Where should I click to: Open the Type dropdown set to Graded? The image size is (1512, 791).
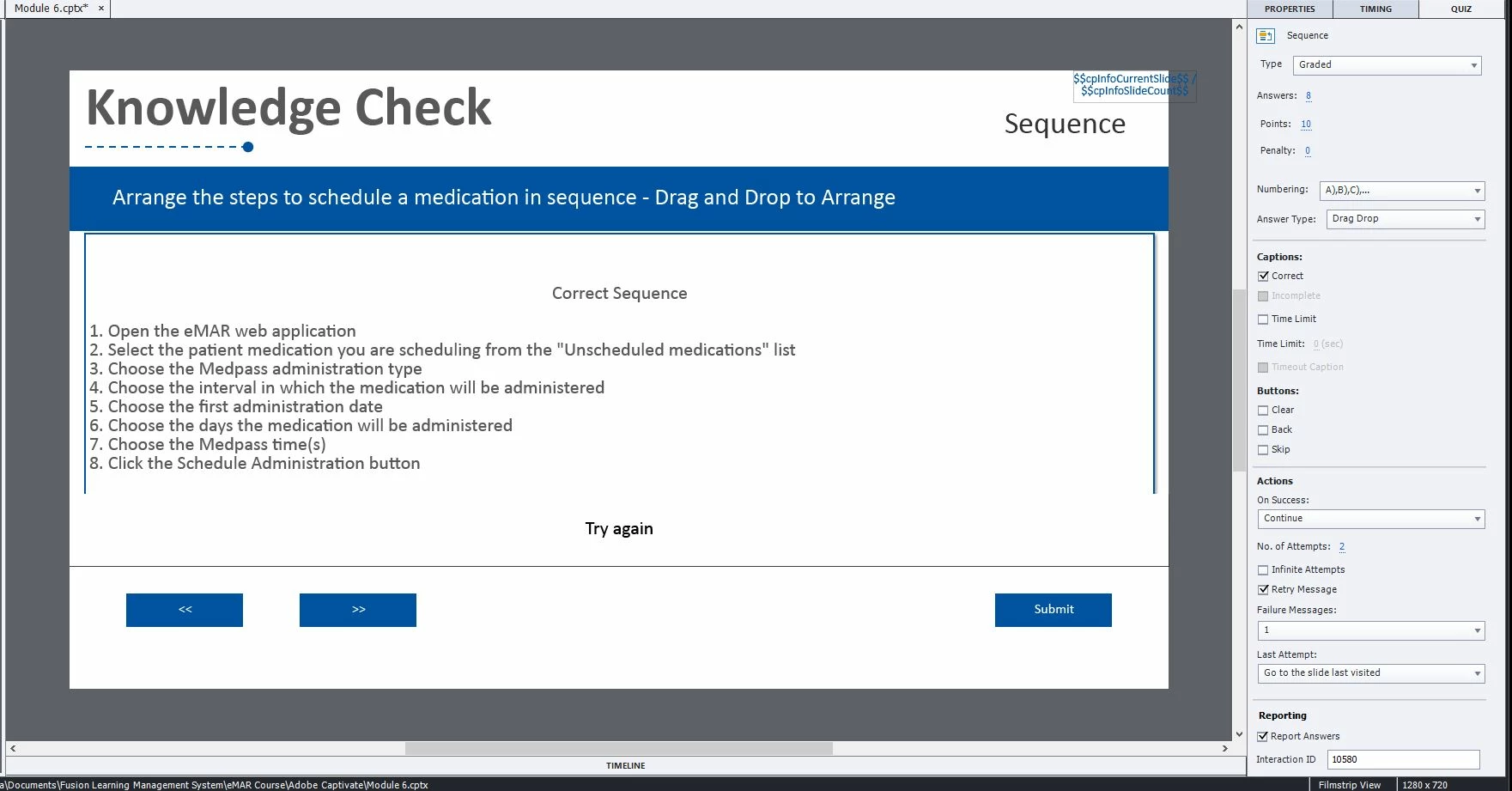tap(1388, 65)
